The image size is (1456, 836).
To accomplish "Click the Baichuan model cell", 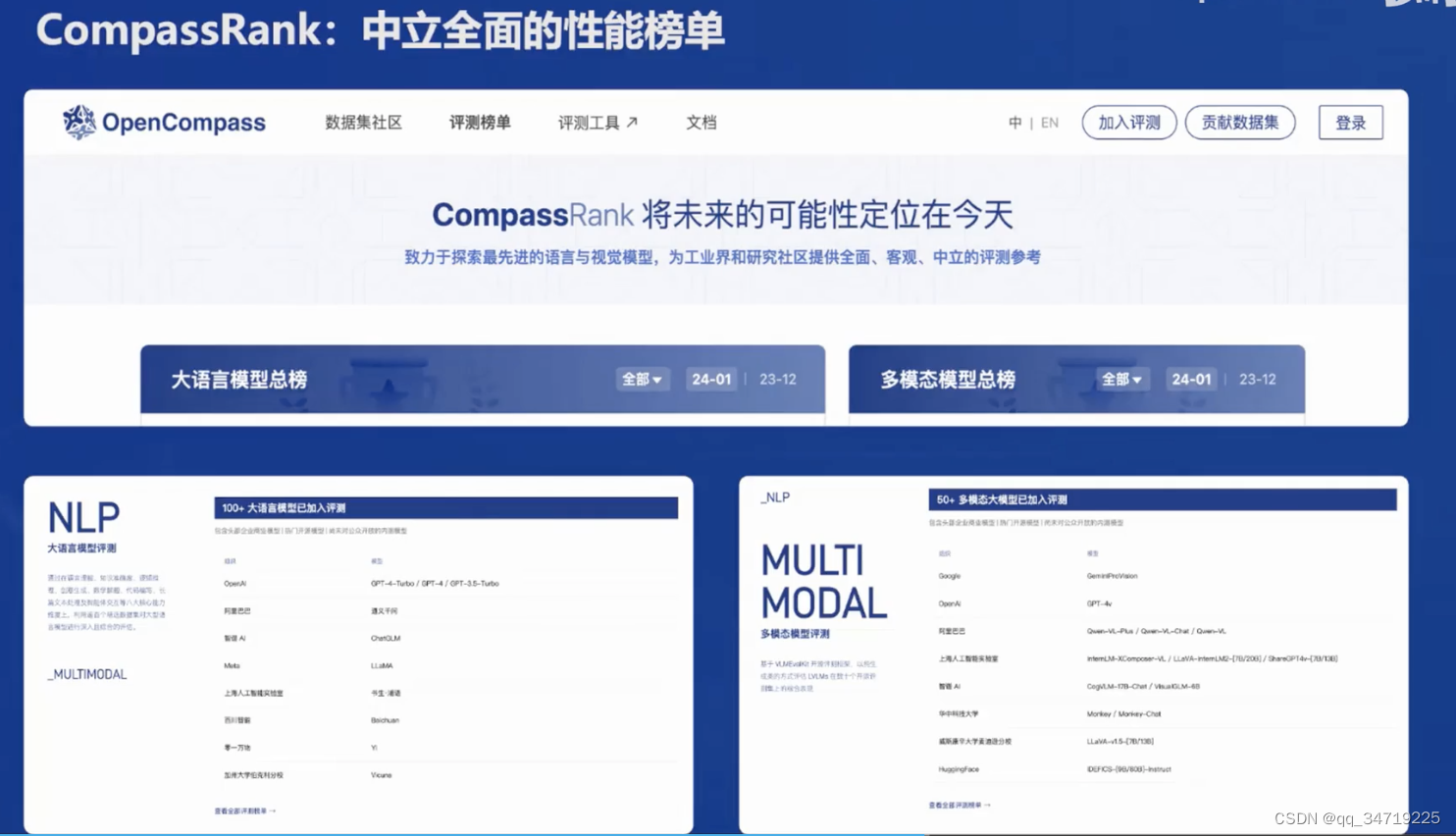I will tap(385, 720).
